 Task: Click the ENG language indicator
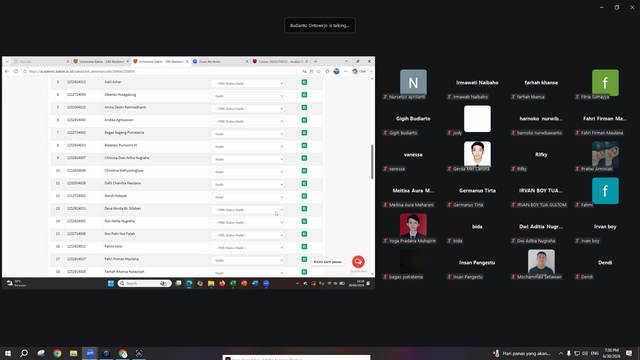[x=595, y=353]
